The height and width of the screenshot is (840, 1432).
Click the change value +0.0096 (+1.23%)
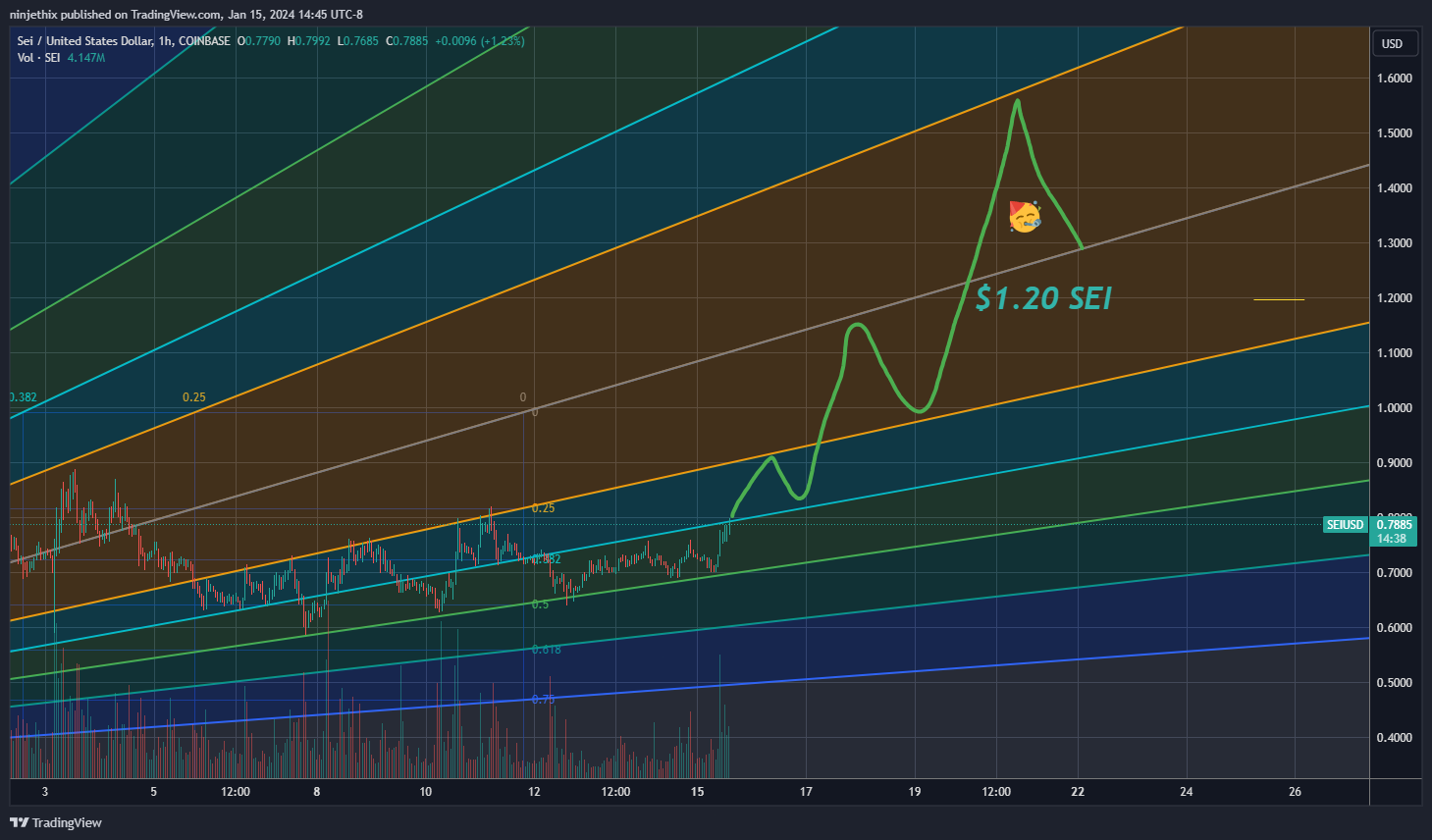[480, 41]
